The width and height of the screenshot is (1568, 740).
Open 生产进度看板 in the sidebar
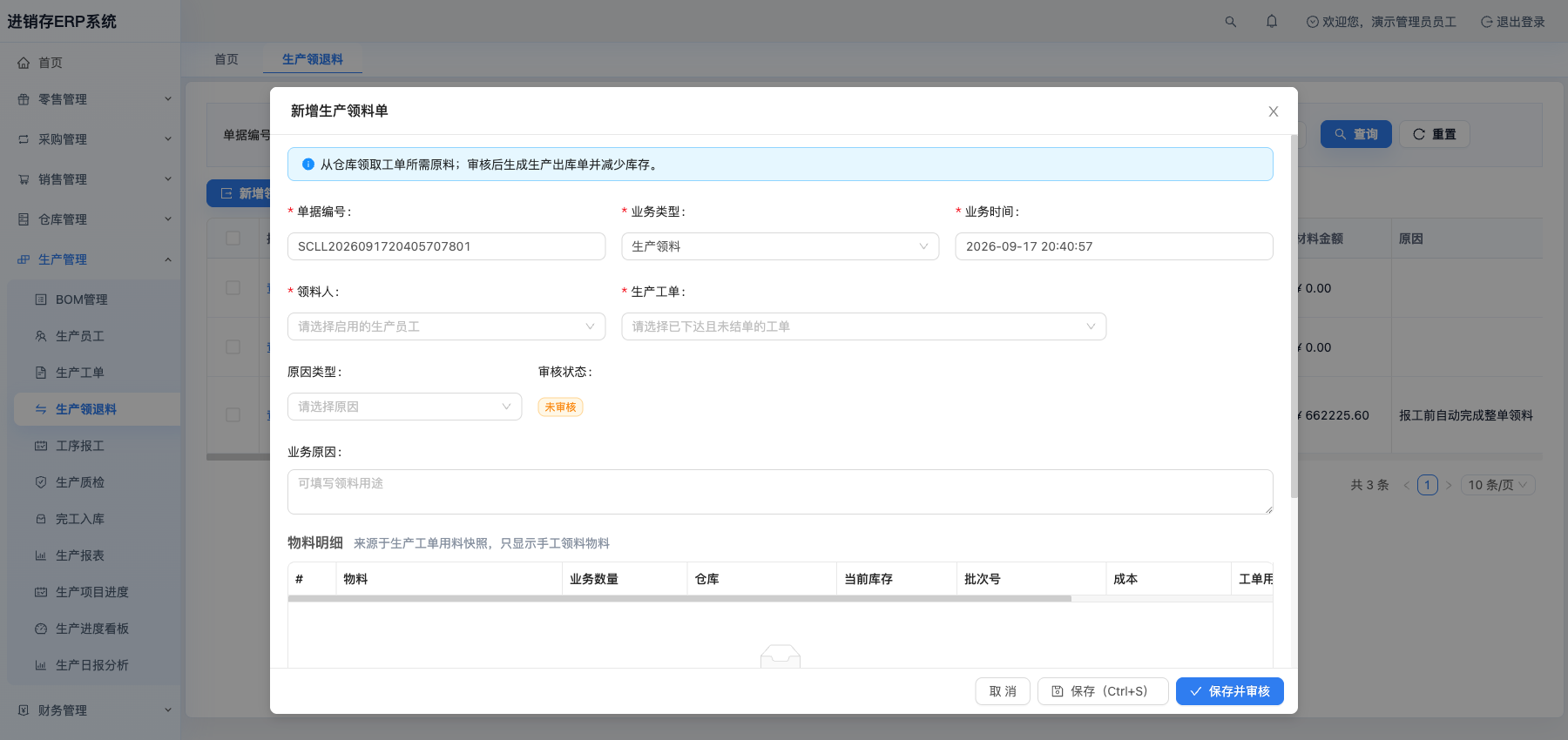[x=98, y=629]
